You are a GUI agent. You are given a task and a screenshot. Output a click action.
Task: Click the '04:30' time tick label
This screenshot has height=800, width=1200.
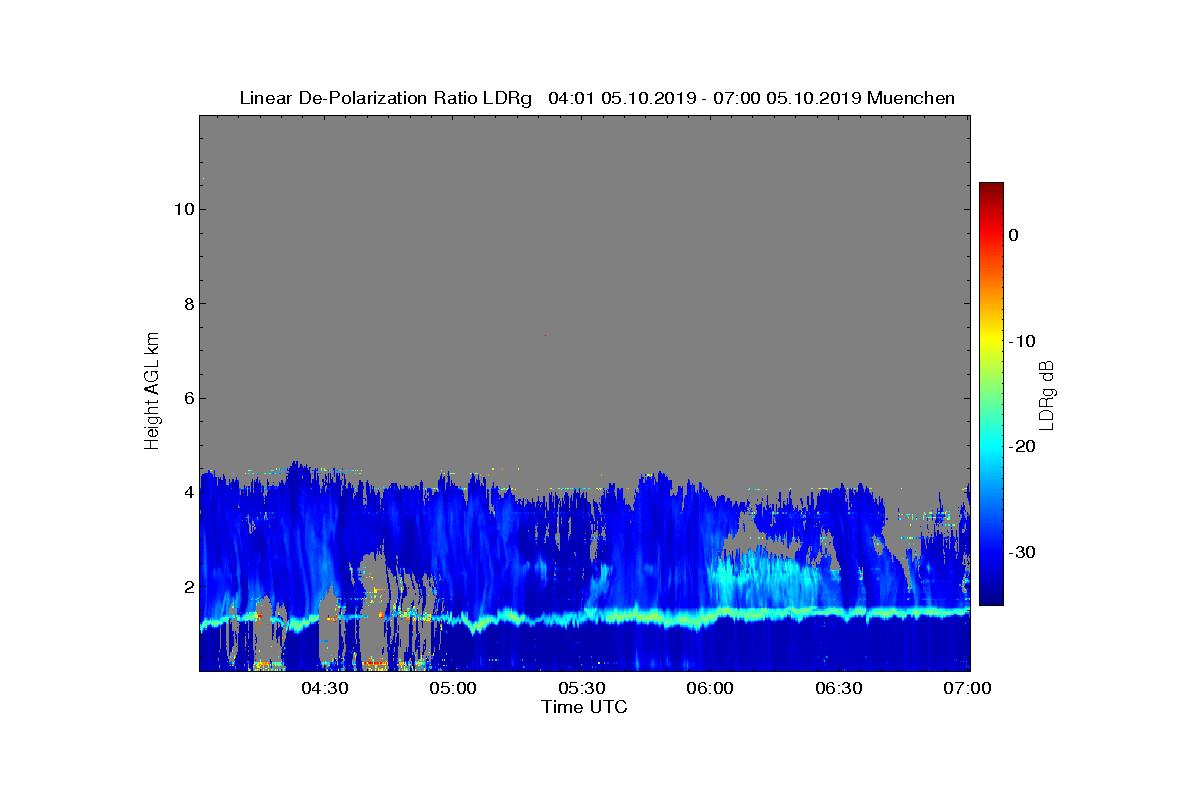[324, 689]
